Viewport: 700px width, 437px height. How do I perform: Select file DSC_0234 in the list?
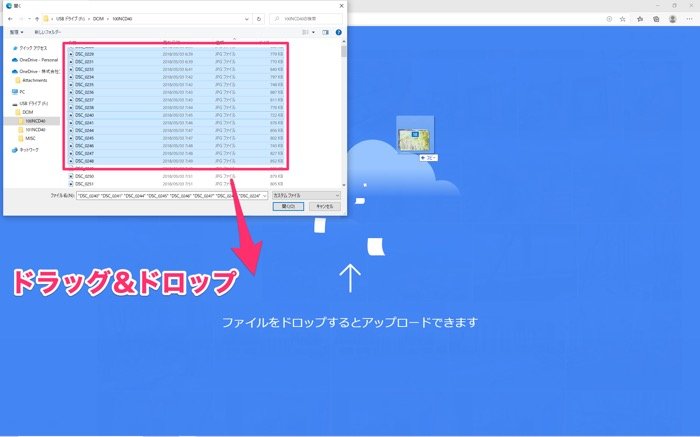coord(176,77)
